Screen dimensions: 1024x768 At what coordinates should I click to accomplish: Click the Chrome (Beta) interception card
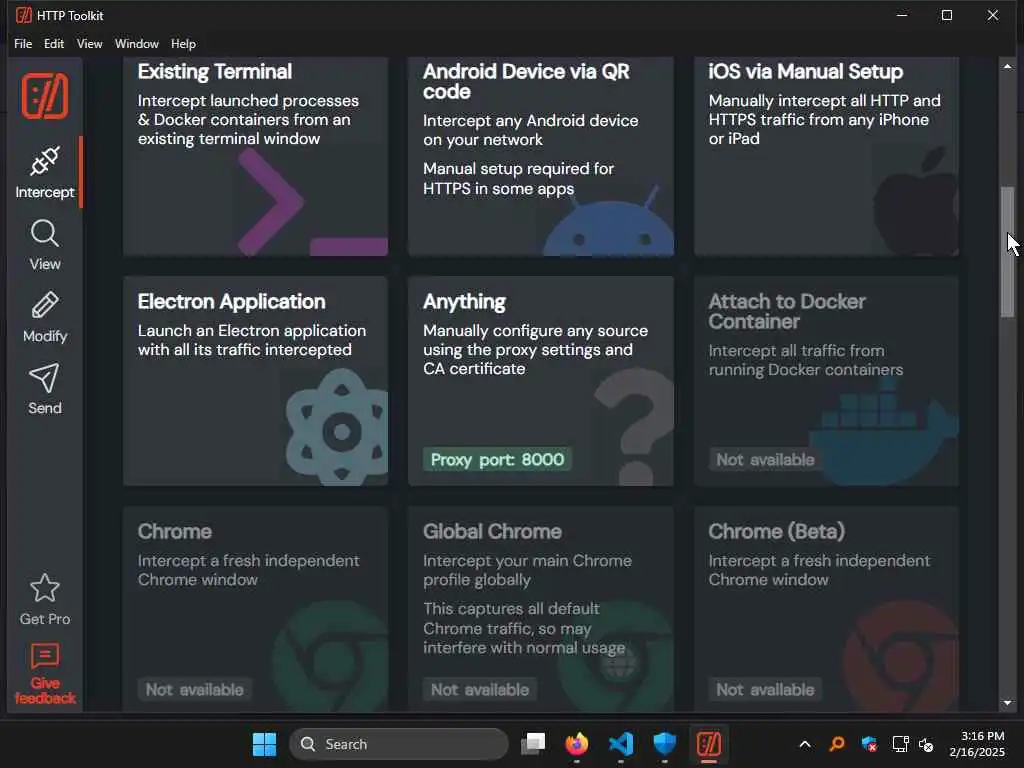pyautogui.click(x=826, y=609)
